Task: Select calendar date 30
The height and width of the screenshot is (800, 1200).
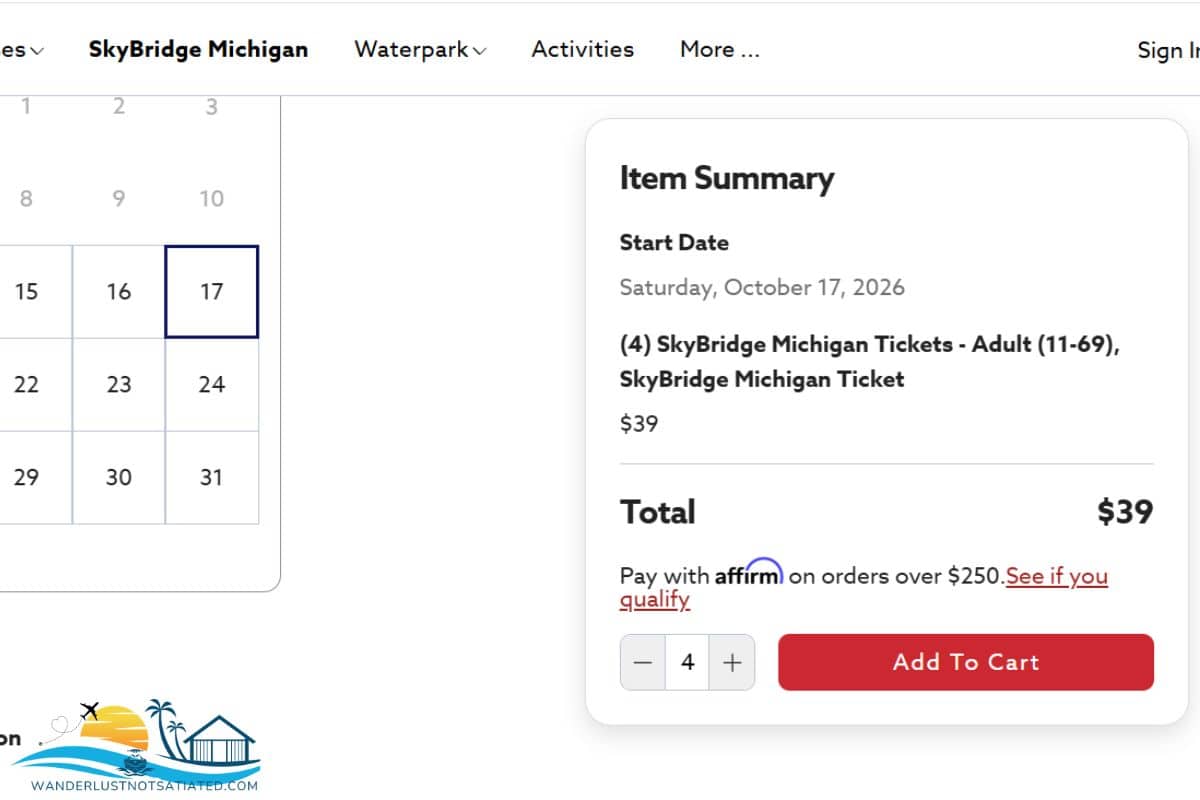Action: click(x=119, y=478)
